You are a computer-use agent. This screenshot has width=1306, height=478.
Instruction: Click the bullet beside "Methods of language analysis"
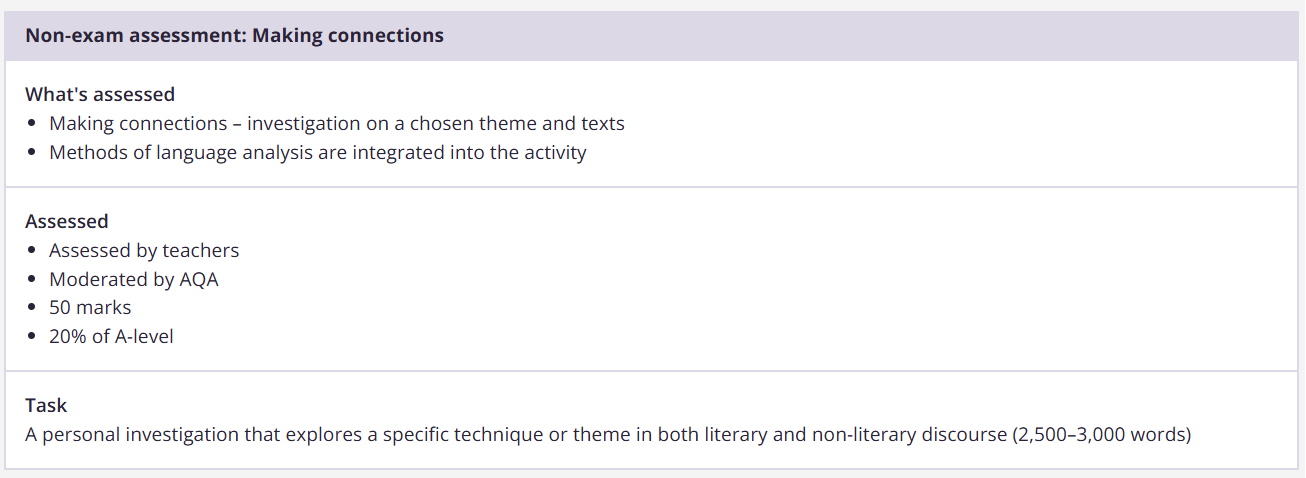tap(33, 153)
